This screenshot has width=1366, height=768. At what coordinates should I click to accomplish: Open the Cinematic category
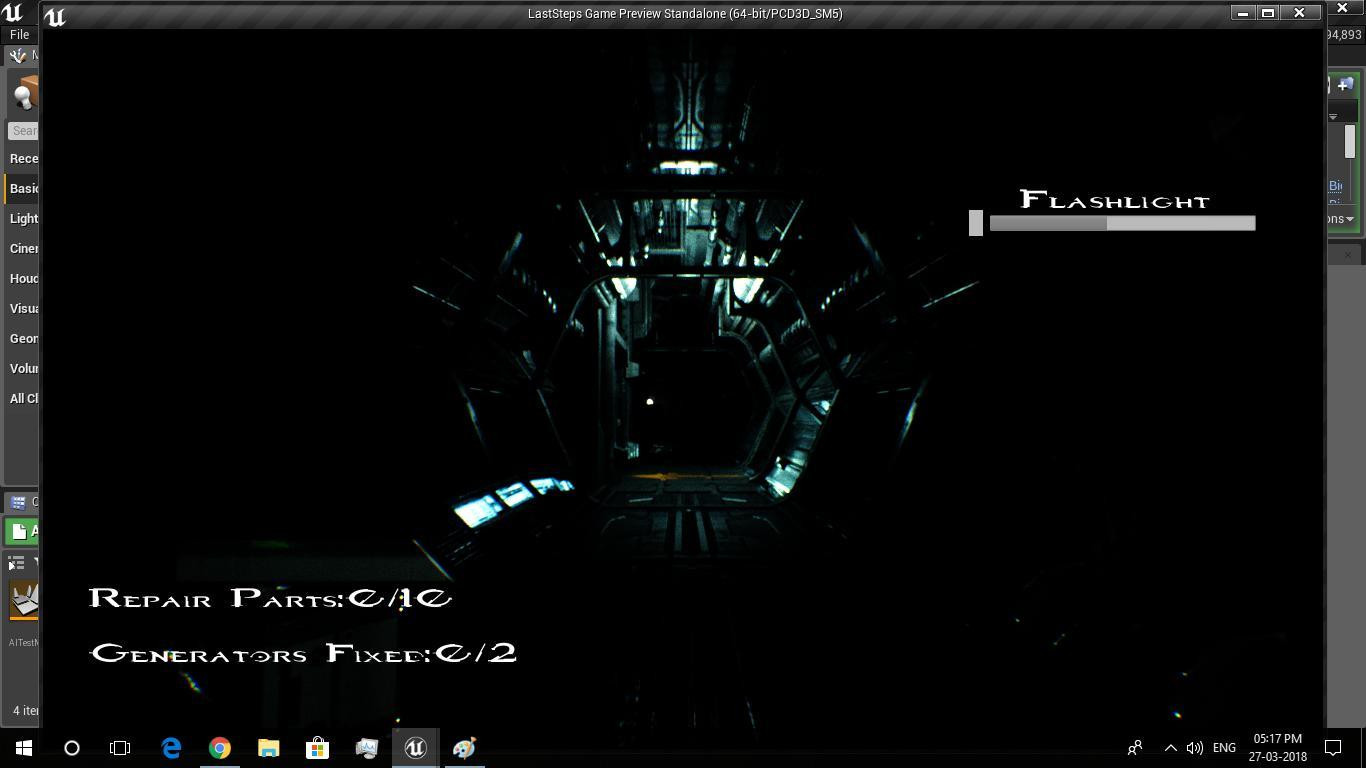point(23,248)
